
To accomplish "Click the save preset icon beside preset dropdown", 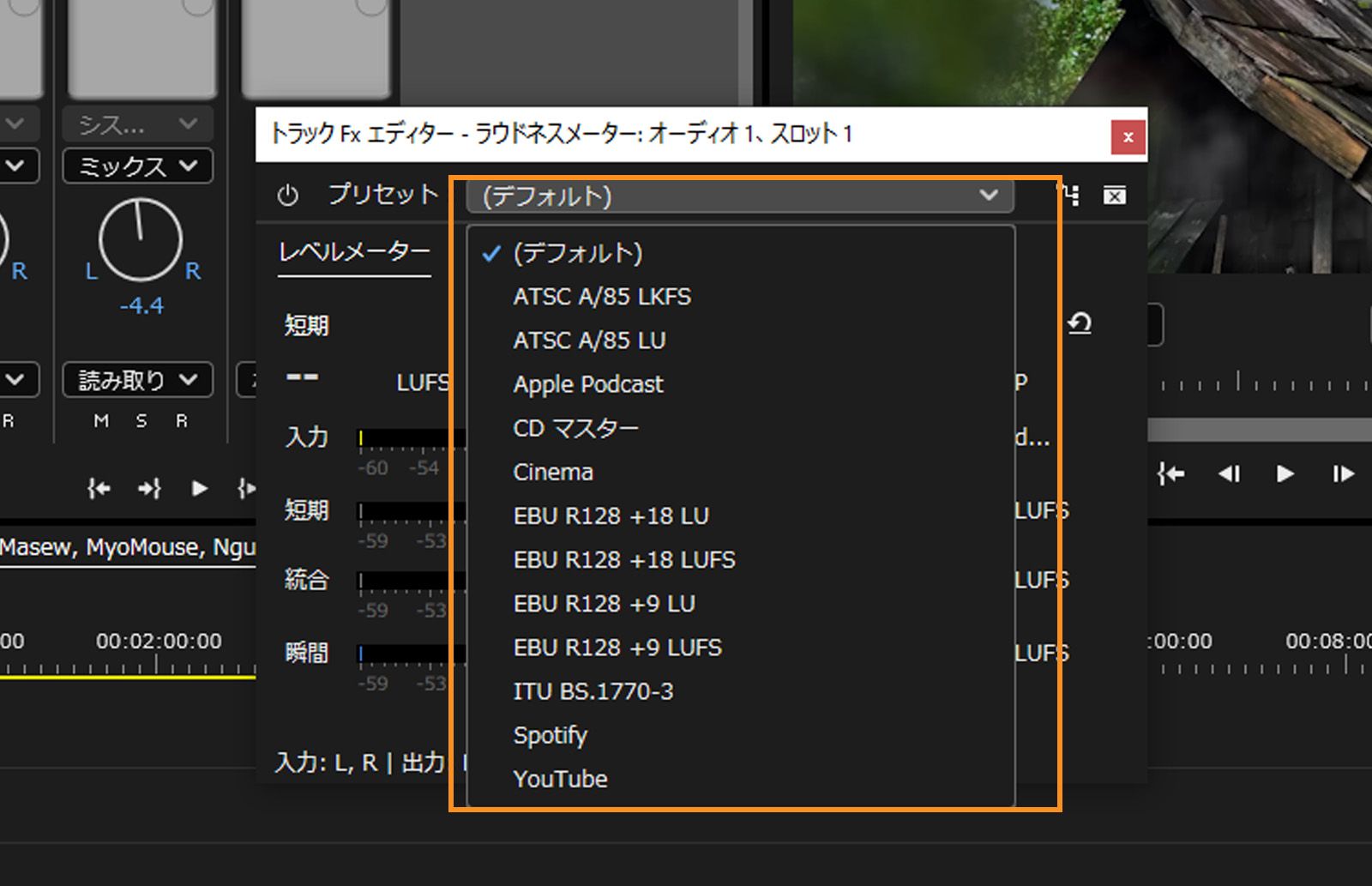I will pos(1070,196).
